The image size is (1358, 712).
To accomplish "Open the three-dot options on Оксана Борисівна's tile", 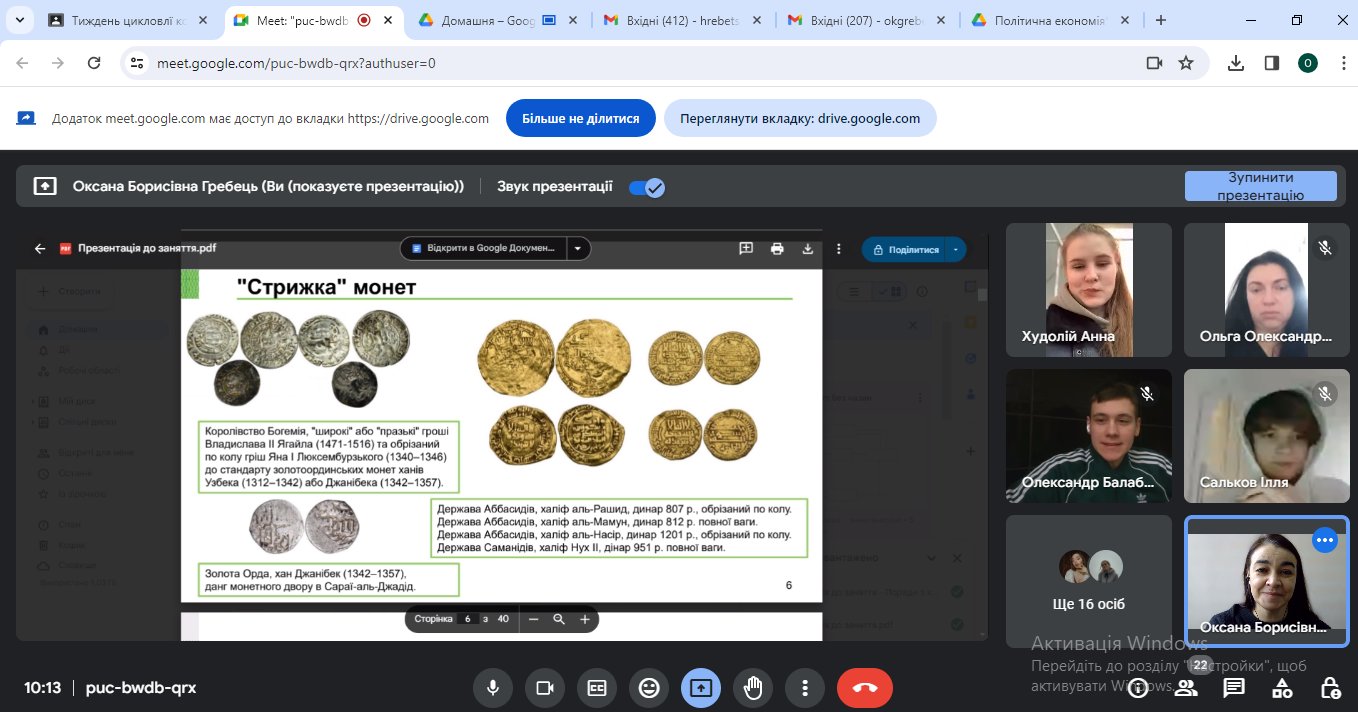I will pyautogui.click(x=1325, y=540).
